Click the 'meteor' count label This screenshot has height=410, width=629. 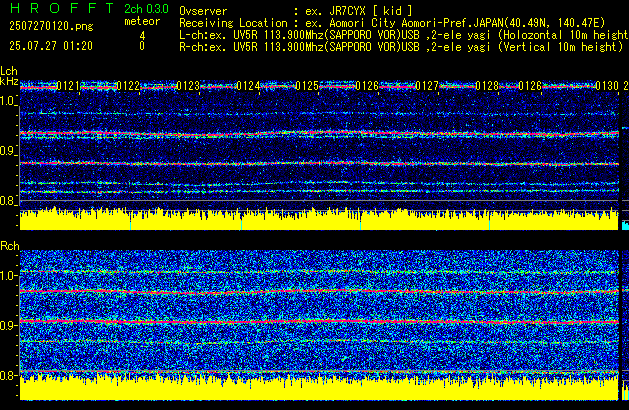coord(142,21)
